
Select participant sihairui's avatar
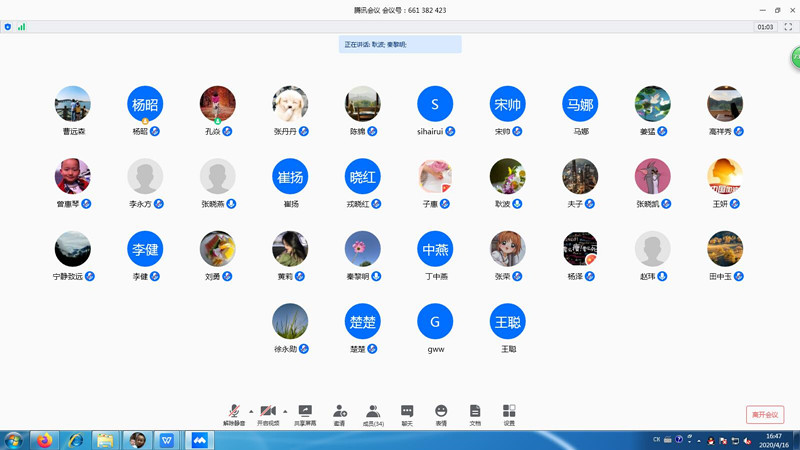coord(435,104)
